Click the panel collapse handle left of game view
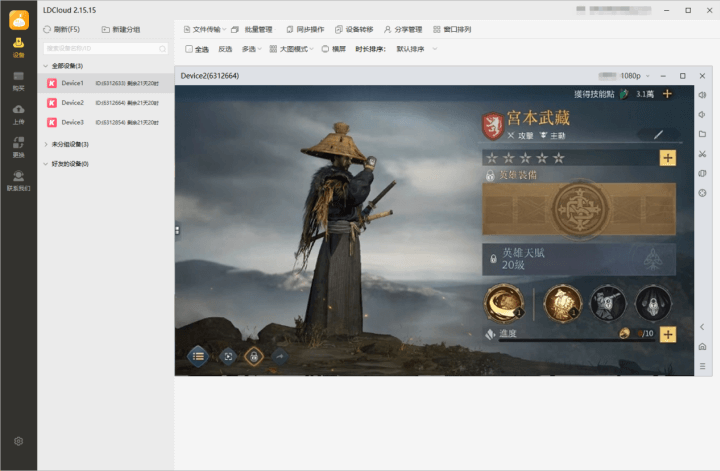The image size is (720, 471). coord(177,230)
